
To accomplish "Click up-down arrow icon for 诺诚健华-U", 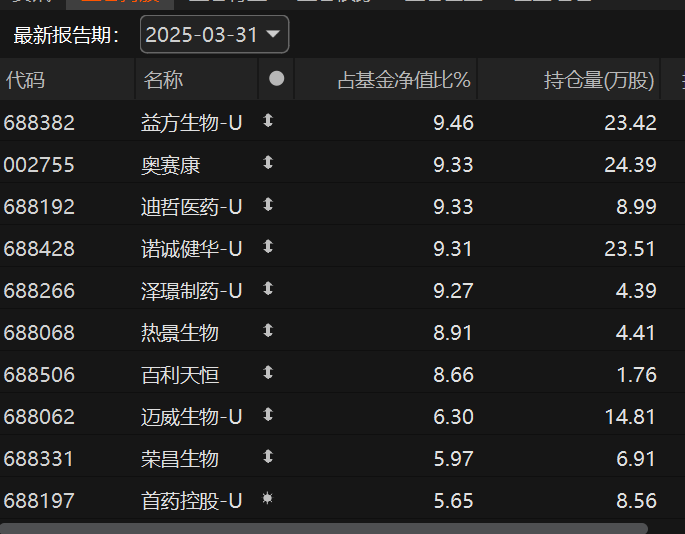I will point(268,246).
